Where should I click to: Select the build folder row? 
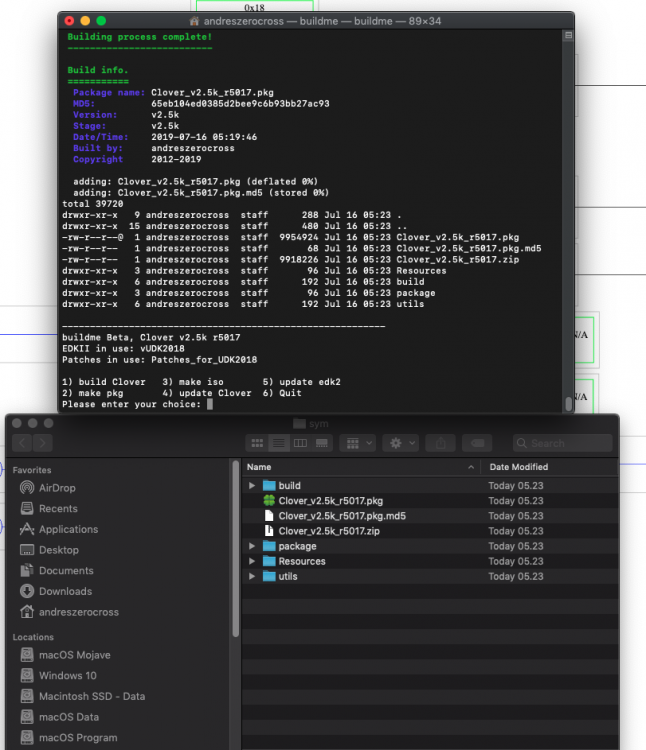click(x=430, y=485)
